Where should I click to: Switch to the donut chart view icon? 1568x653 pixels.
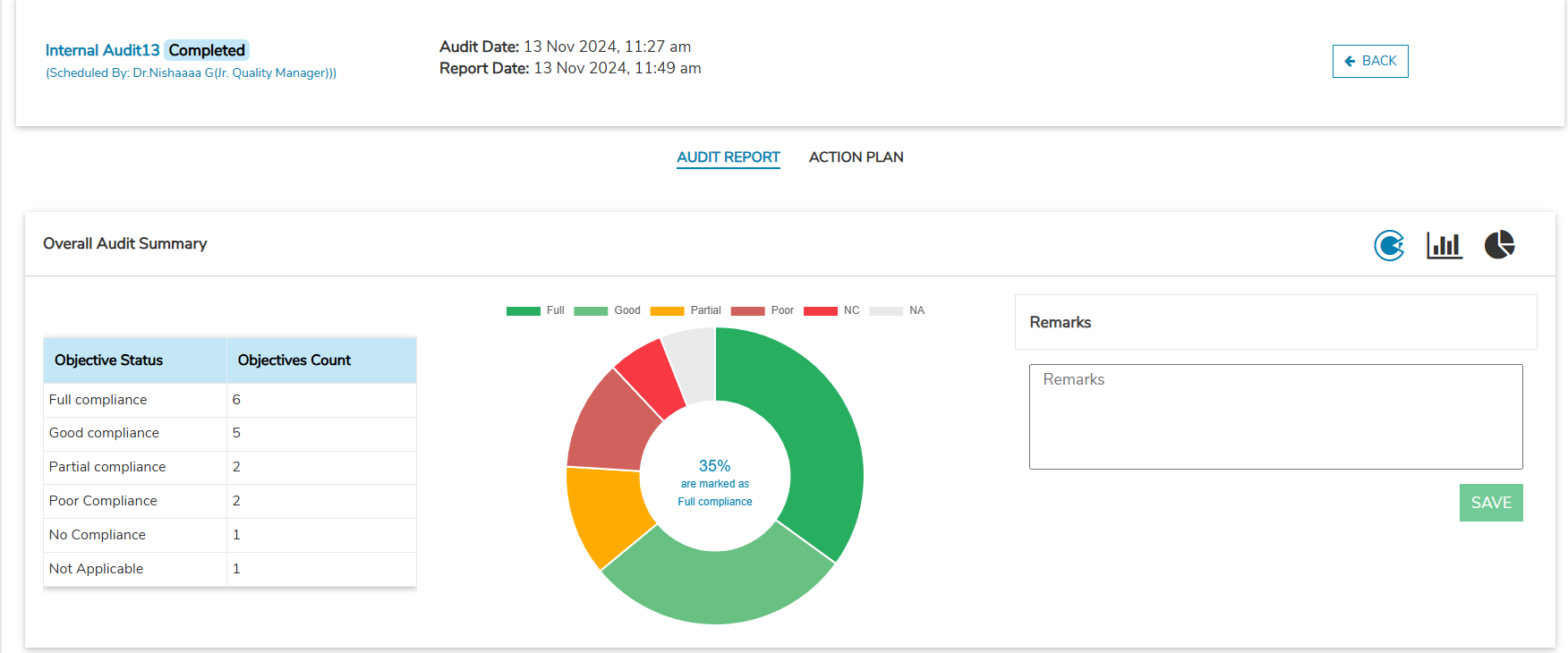coord(1389,245)
